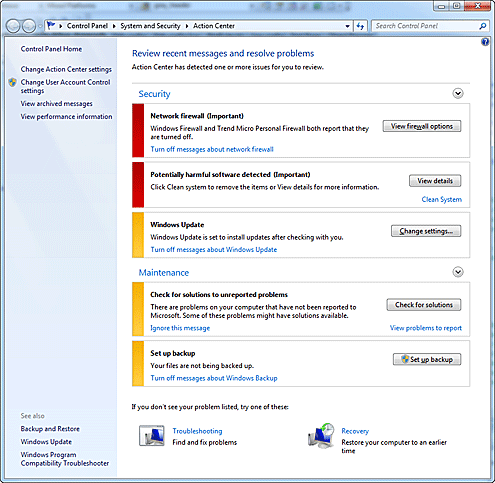Open the Recovery link
Screen dimensions: 495x483
pyautogui.click(x=355, y=431)
